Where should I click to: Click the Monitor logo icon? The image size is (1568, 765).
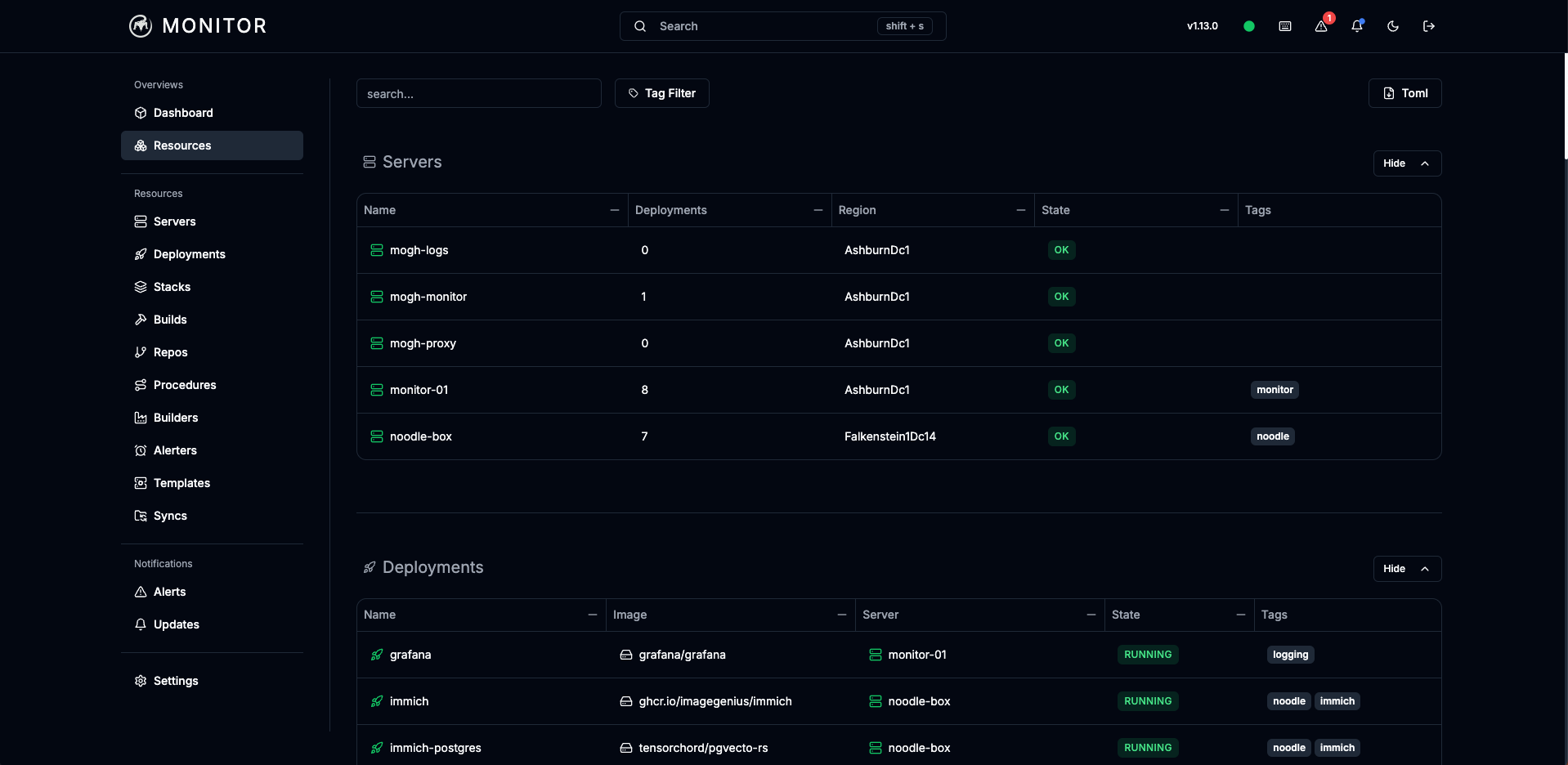(141, 26)
